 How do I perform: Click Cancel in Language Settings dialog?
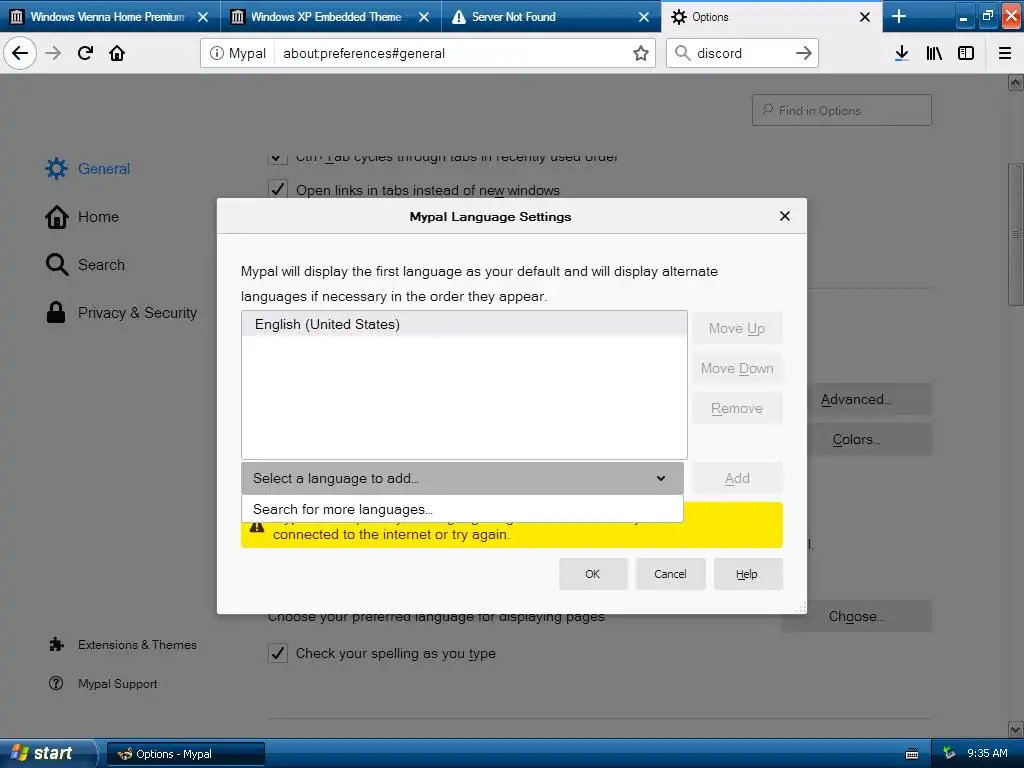(x=671, y=574)
